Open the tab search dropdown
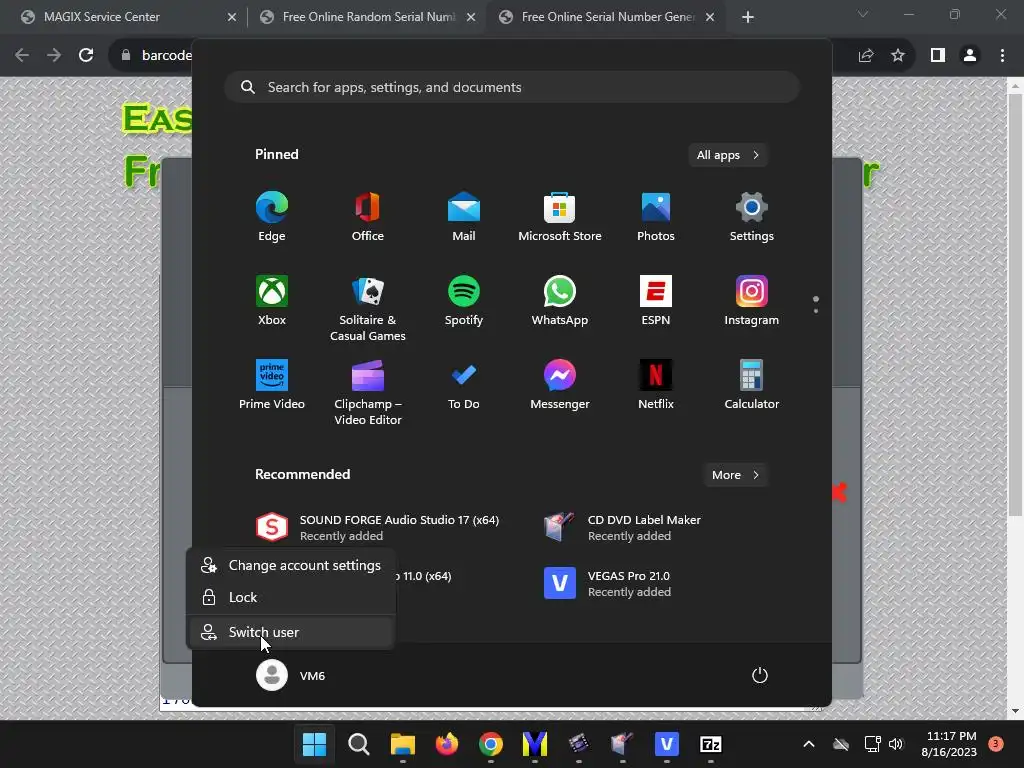The image size is (1024, 768). [863, 14]
